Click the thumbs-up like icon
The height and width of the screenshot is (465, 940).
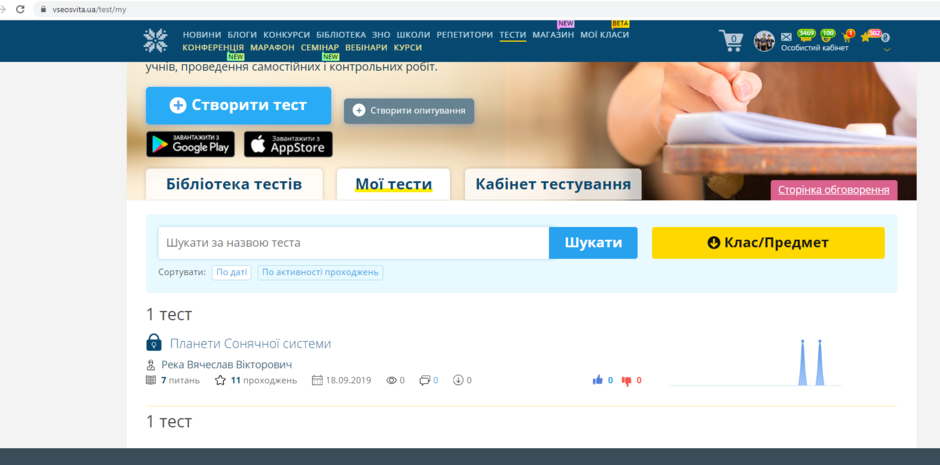tap(598, 380)
